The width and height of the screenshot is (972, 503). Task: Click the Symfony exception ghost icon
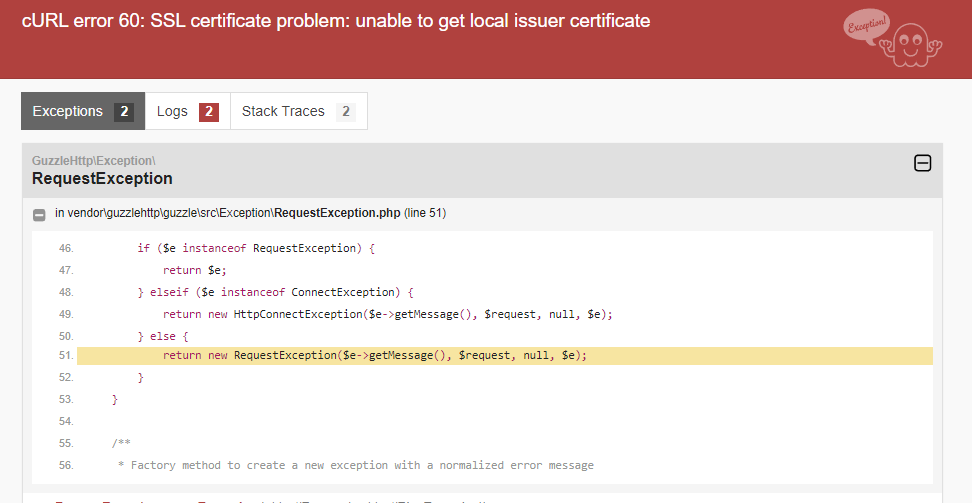pos(893,38)
